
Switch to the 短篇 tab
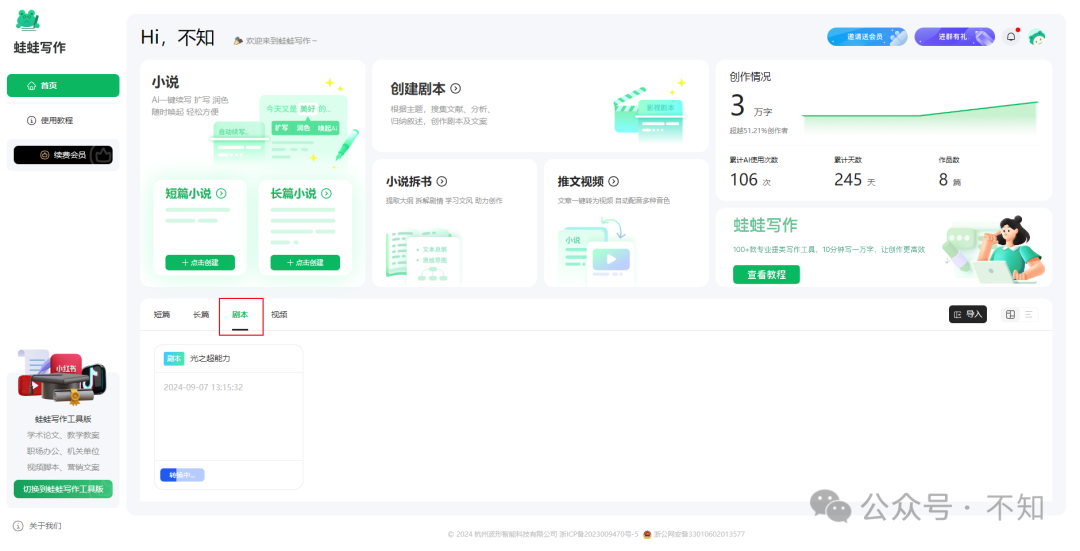tap(162, 315)
